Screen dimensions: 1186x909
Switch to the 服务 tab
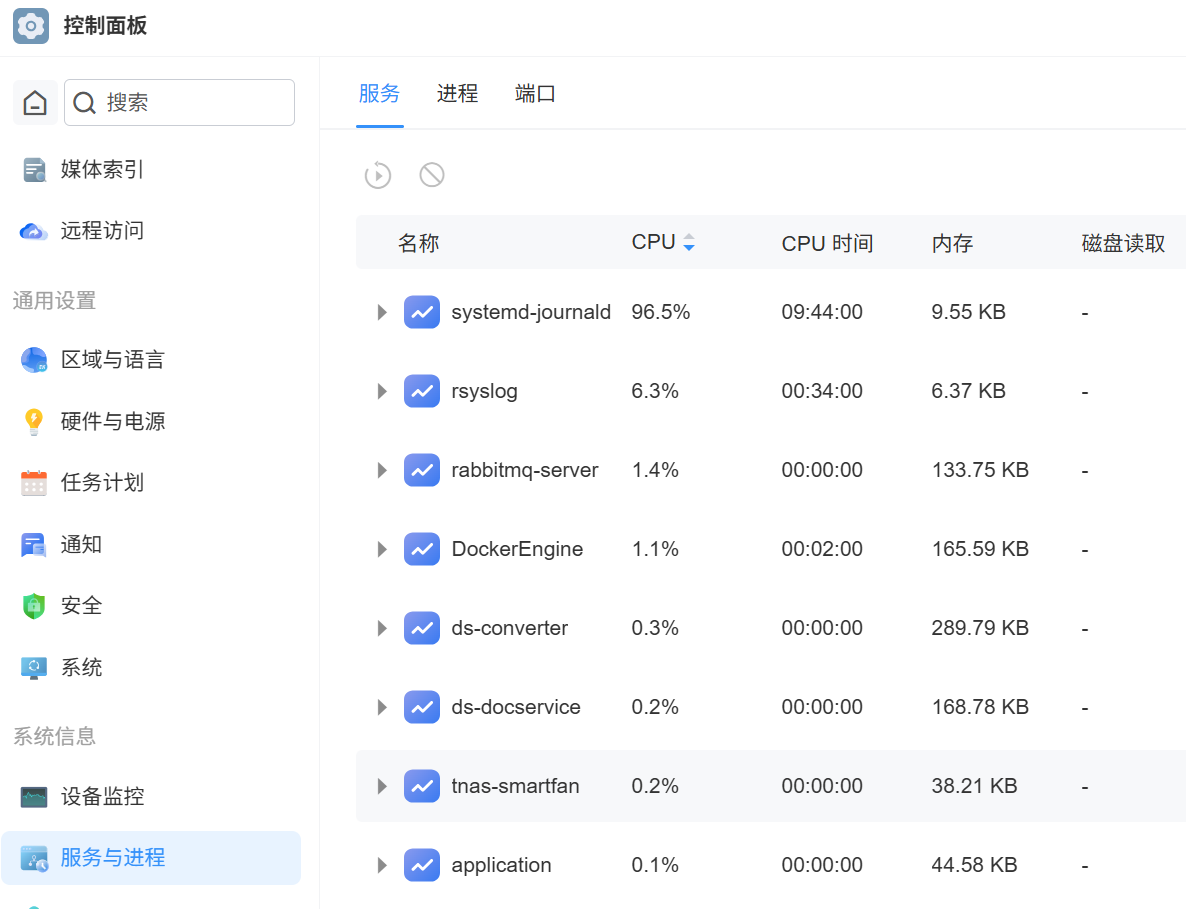point(380,94)
